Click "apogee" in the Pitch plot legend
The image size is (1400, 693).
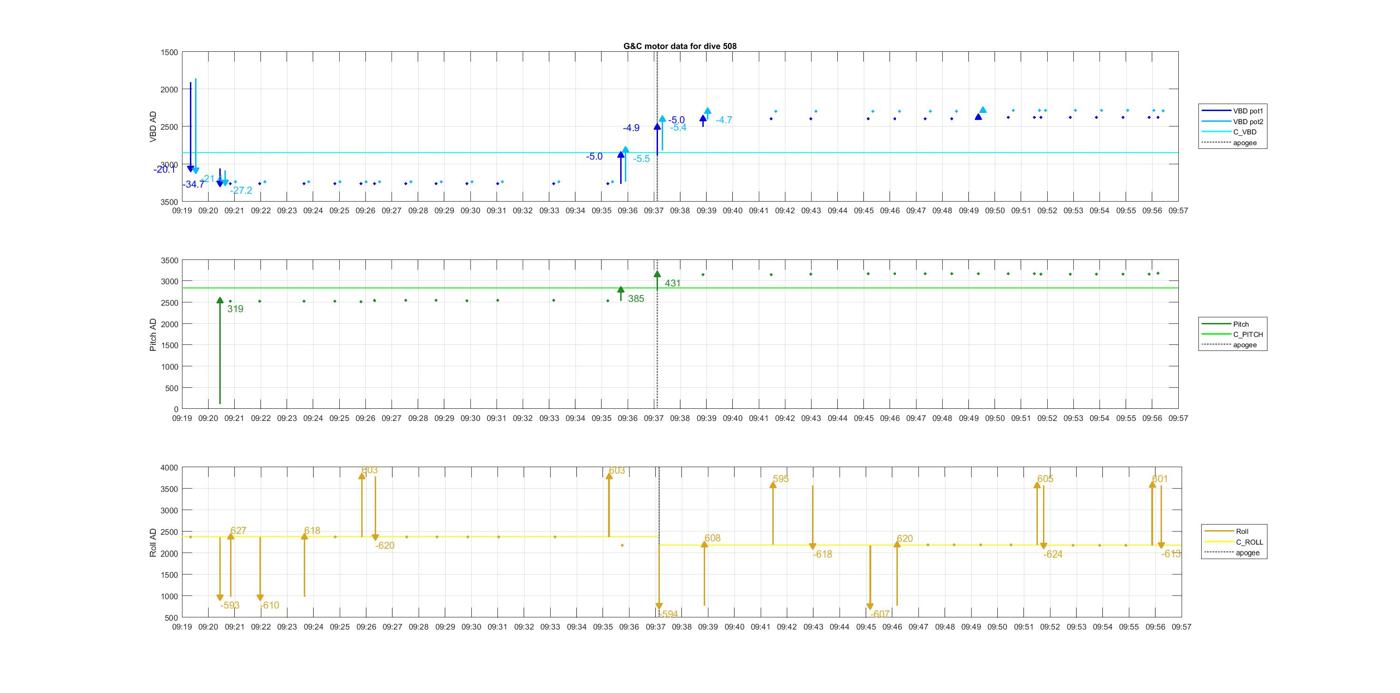tap(1230, 345)
